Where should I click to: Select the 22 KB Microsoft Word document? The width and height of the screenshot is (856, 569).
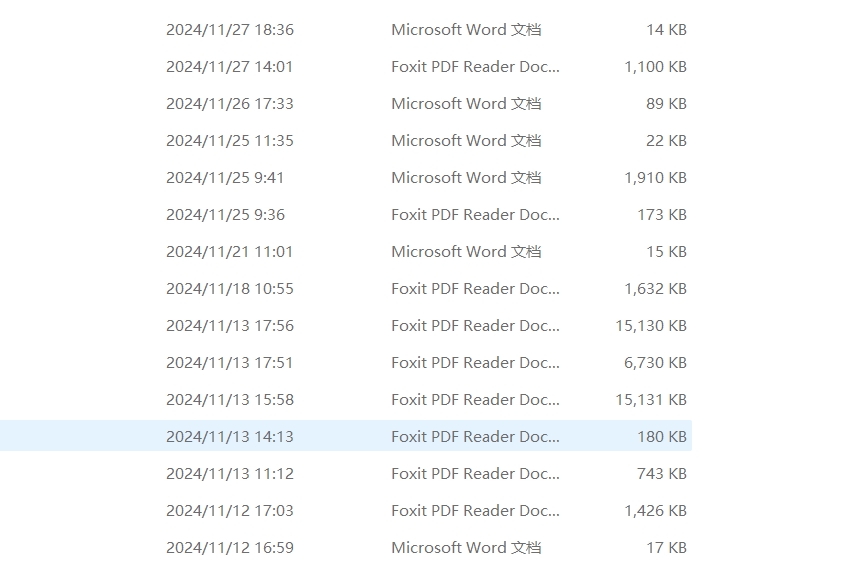coord(466,141)
